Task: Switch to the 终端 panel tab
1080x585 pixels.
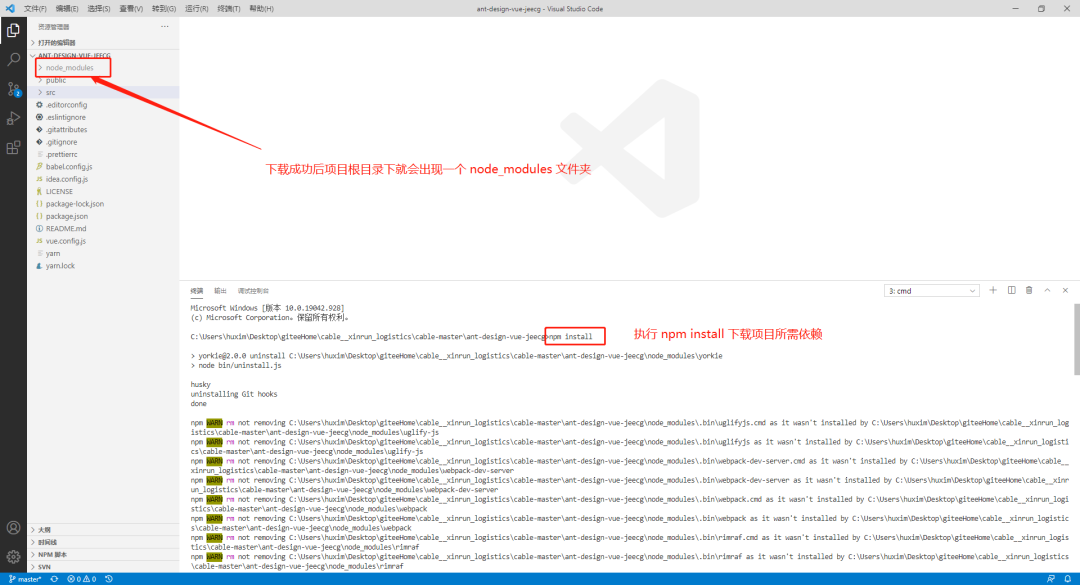Action: 197,291
